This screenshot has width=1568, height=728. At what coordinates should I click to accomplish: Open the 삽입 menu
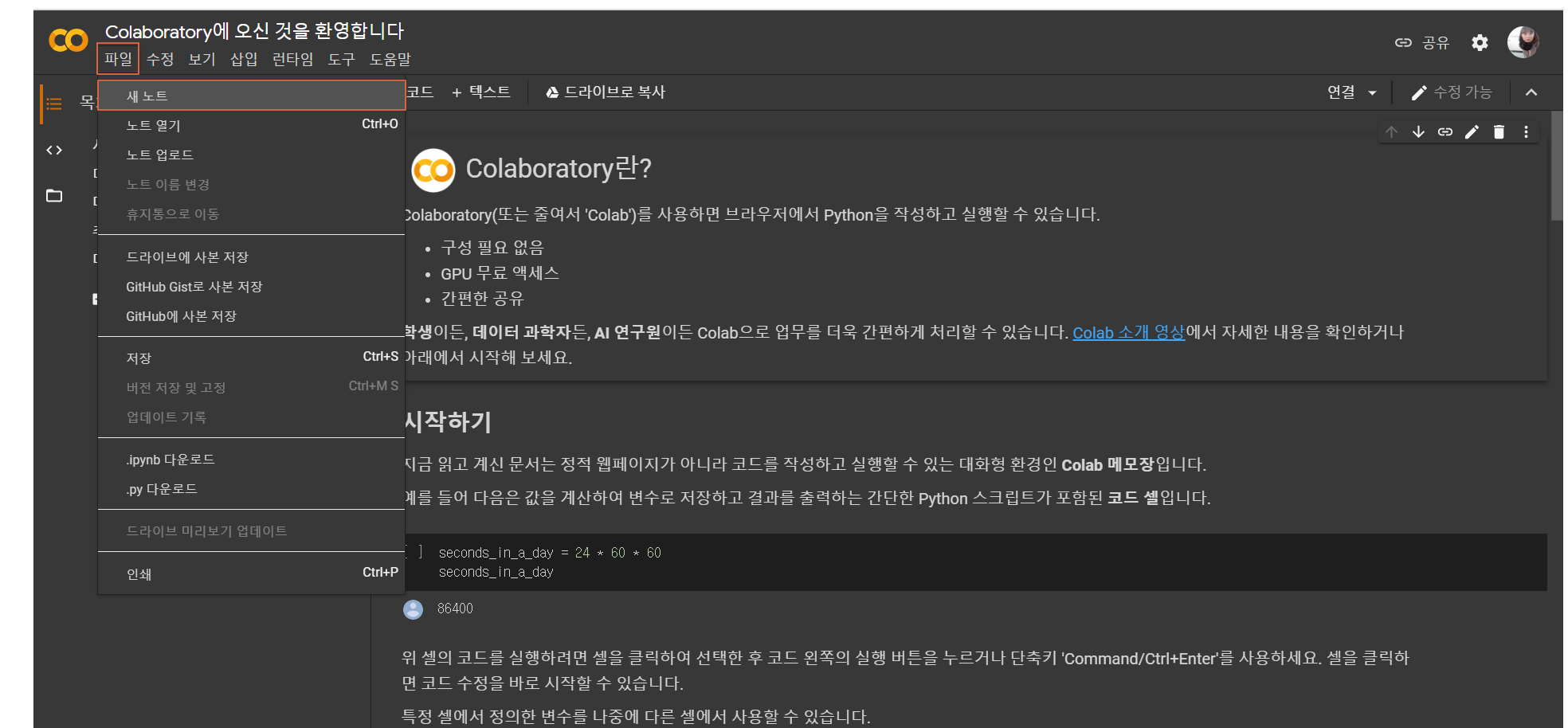coord(244,59)
